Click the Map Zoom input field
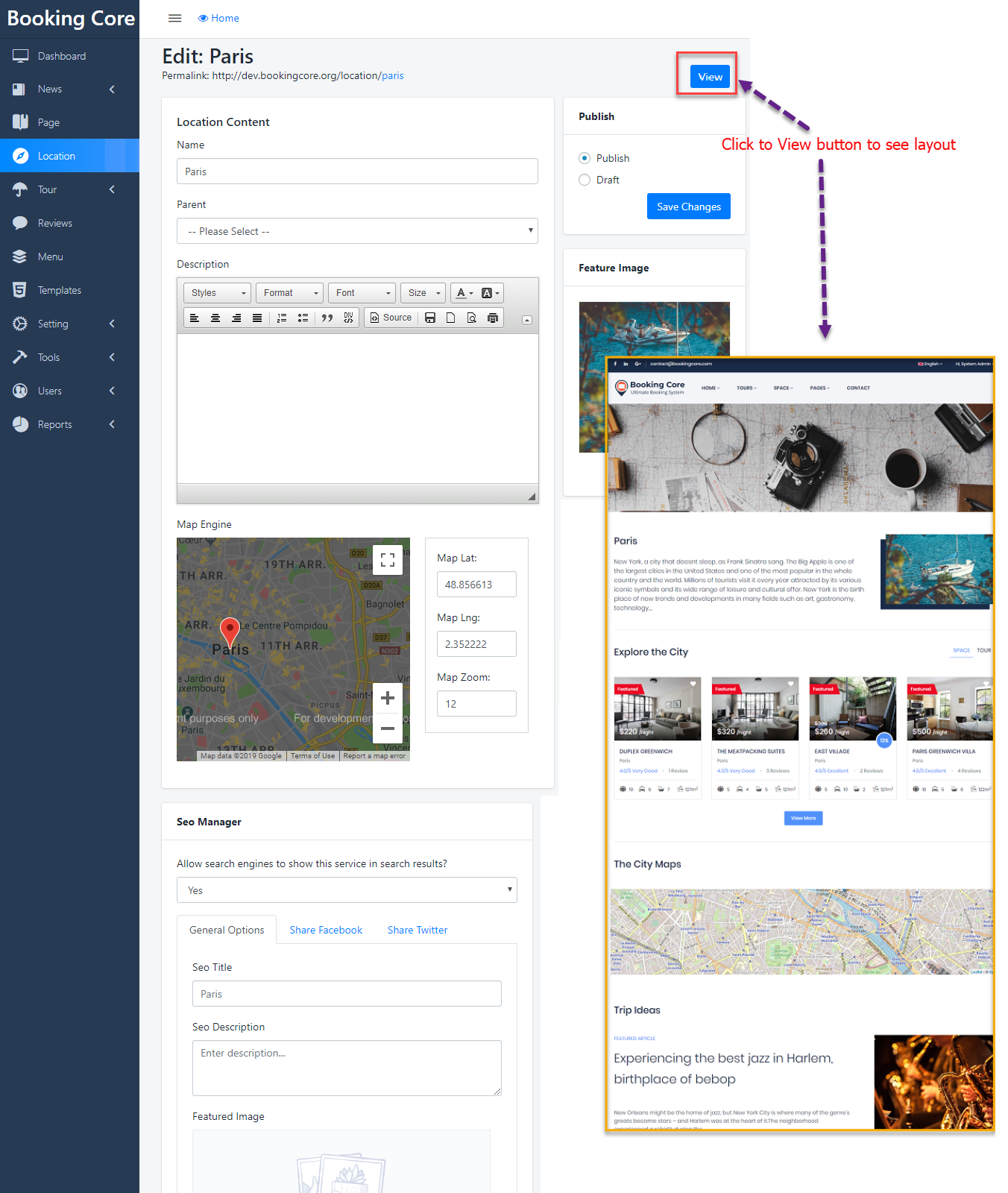Viewport: 1008px width, 1193px height. pyautogui.click(x=476, y=704)
